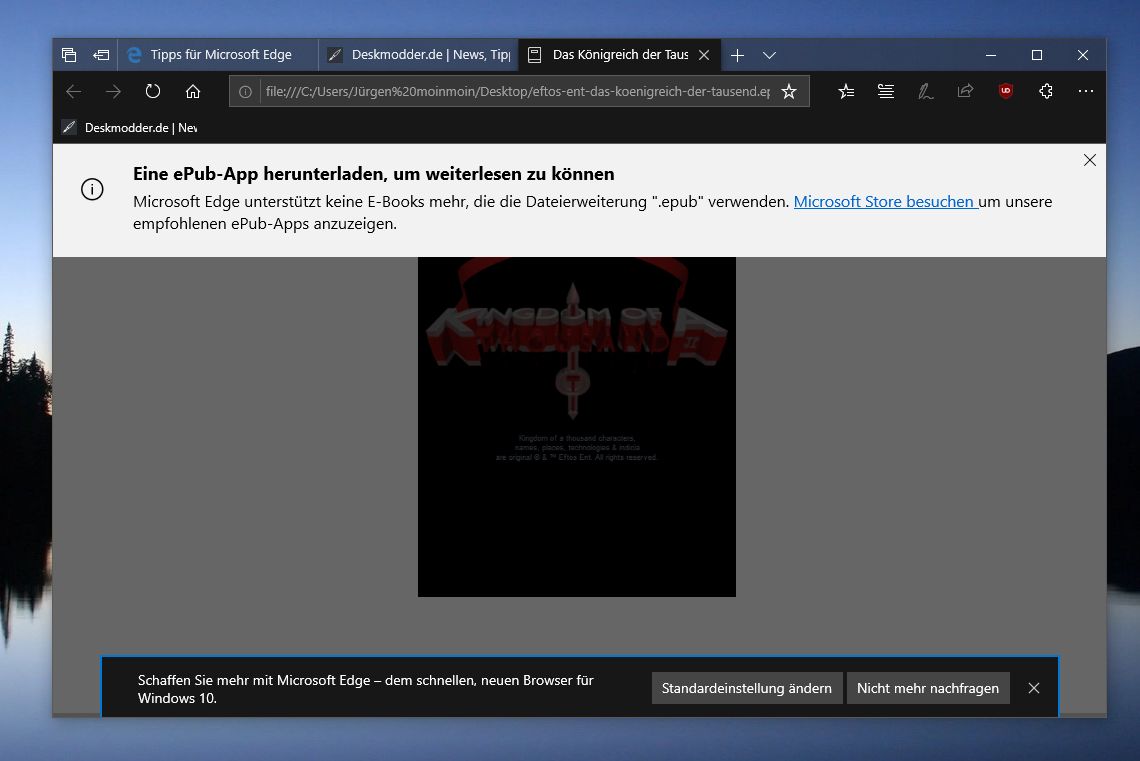Refresh the current page
The image size is (1140, 761).
(153, 92)
